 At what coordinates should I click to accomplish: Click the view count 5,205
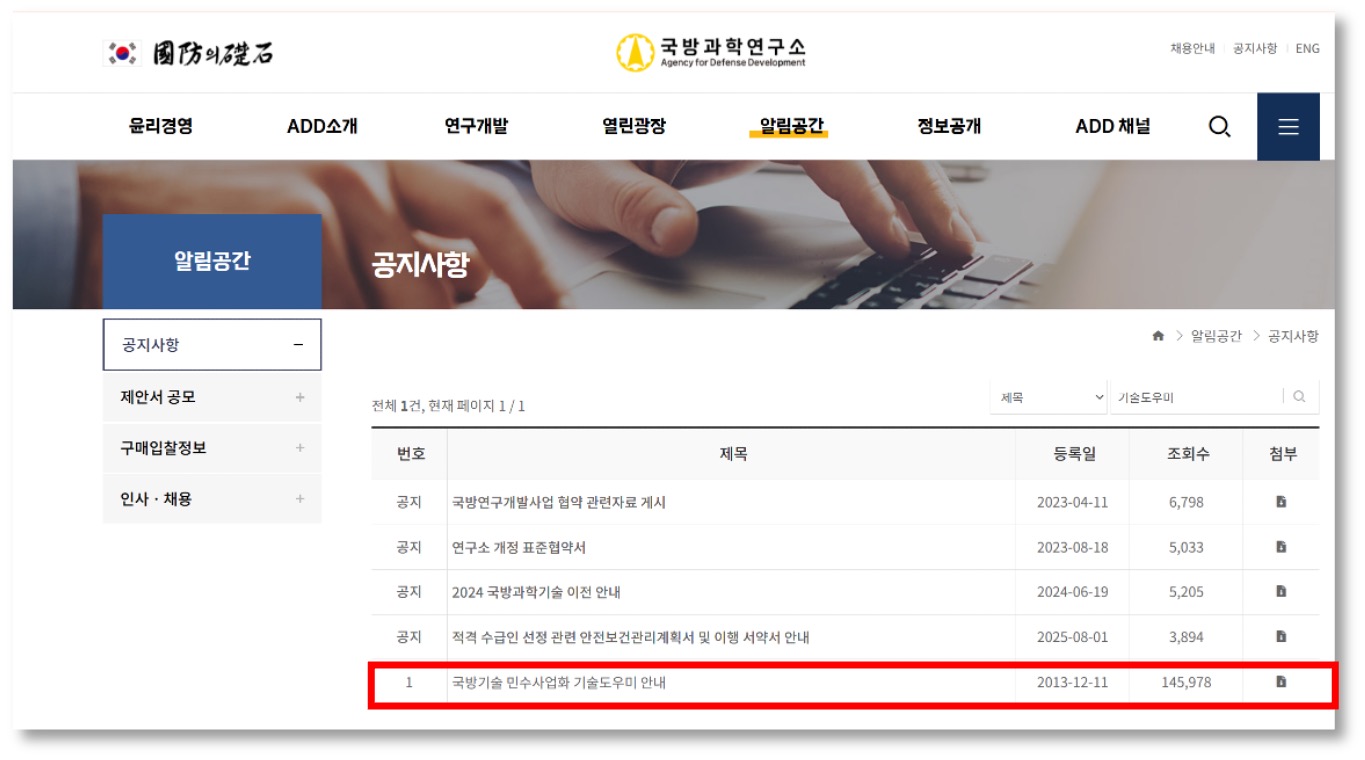1186,592
